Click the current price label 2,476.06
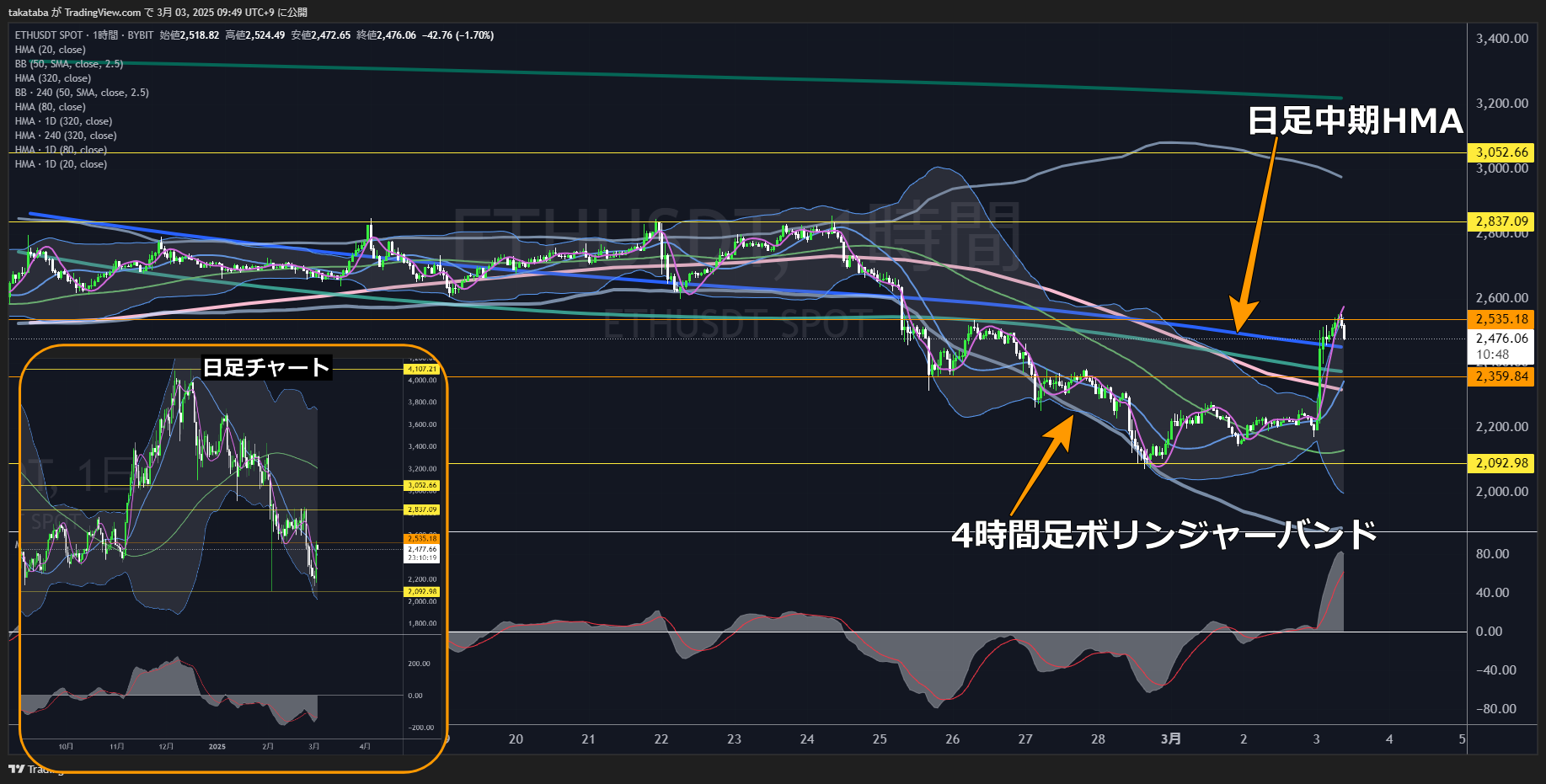1546x784 pixels. pyautogui.click(x=1501, y=339)
